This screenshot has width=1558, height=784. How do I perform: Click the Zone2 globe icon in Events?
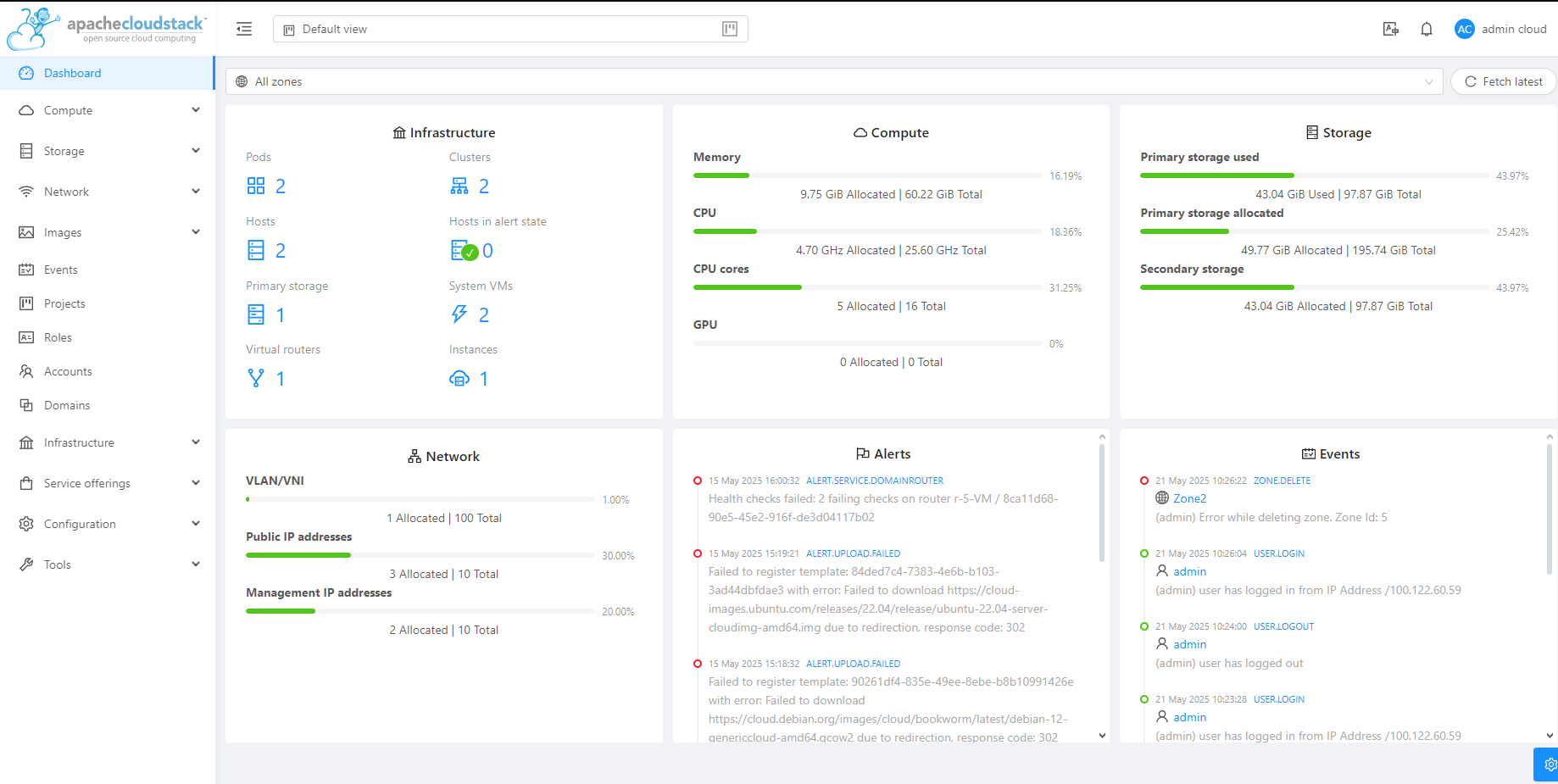[x=1162, y=498]
